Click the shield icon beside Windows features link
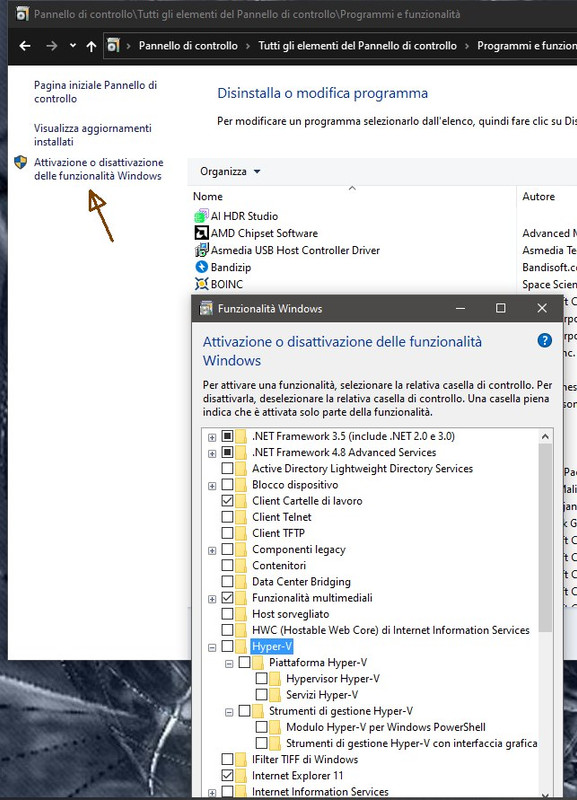 coord(20,162)
